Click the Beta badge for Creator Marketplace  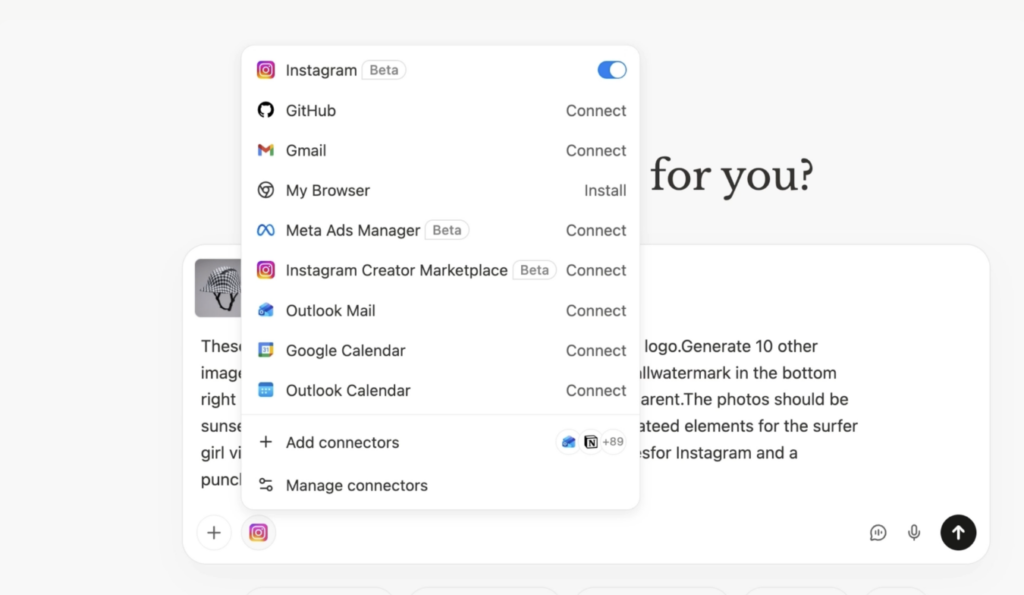pos(534,270)
